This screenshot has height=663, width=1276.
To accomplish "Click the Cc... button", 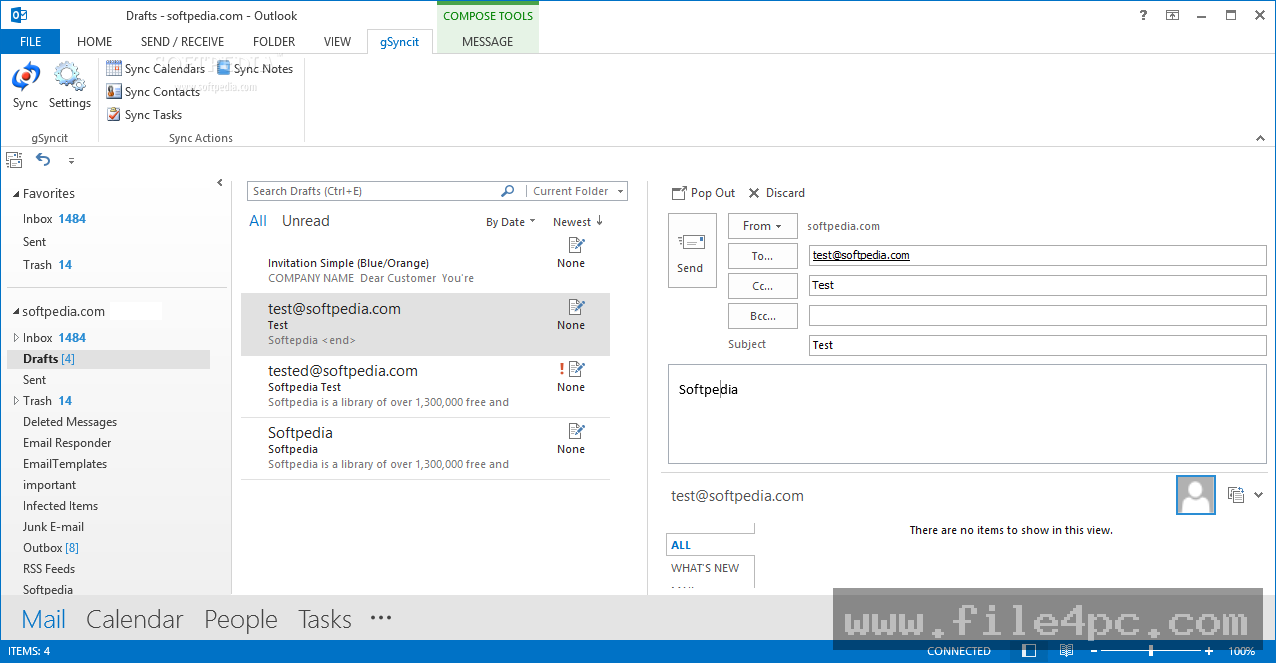I will click(762, 286).
